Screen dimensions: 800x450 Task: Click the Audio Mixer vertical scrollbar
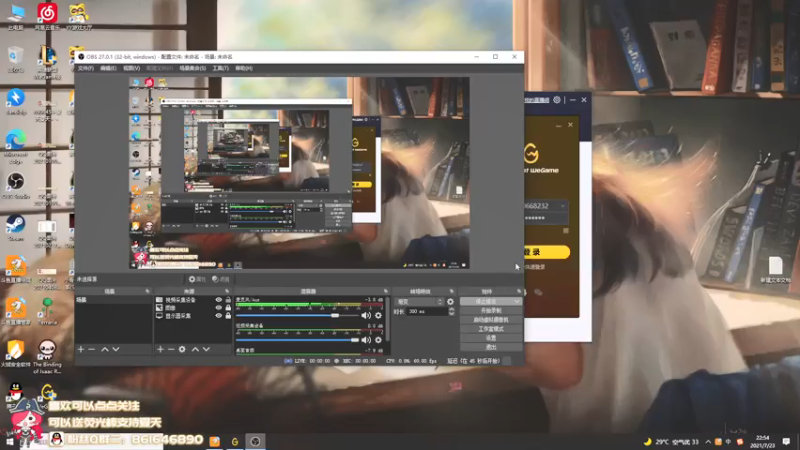[x=387, y=319]
